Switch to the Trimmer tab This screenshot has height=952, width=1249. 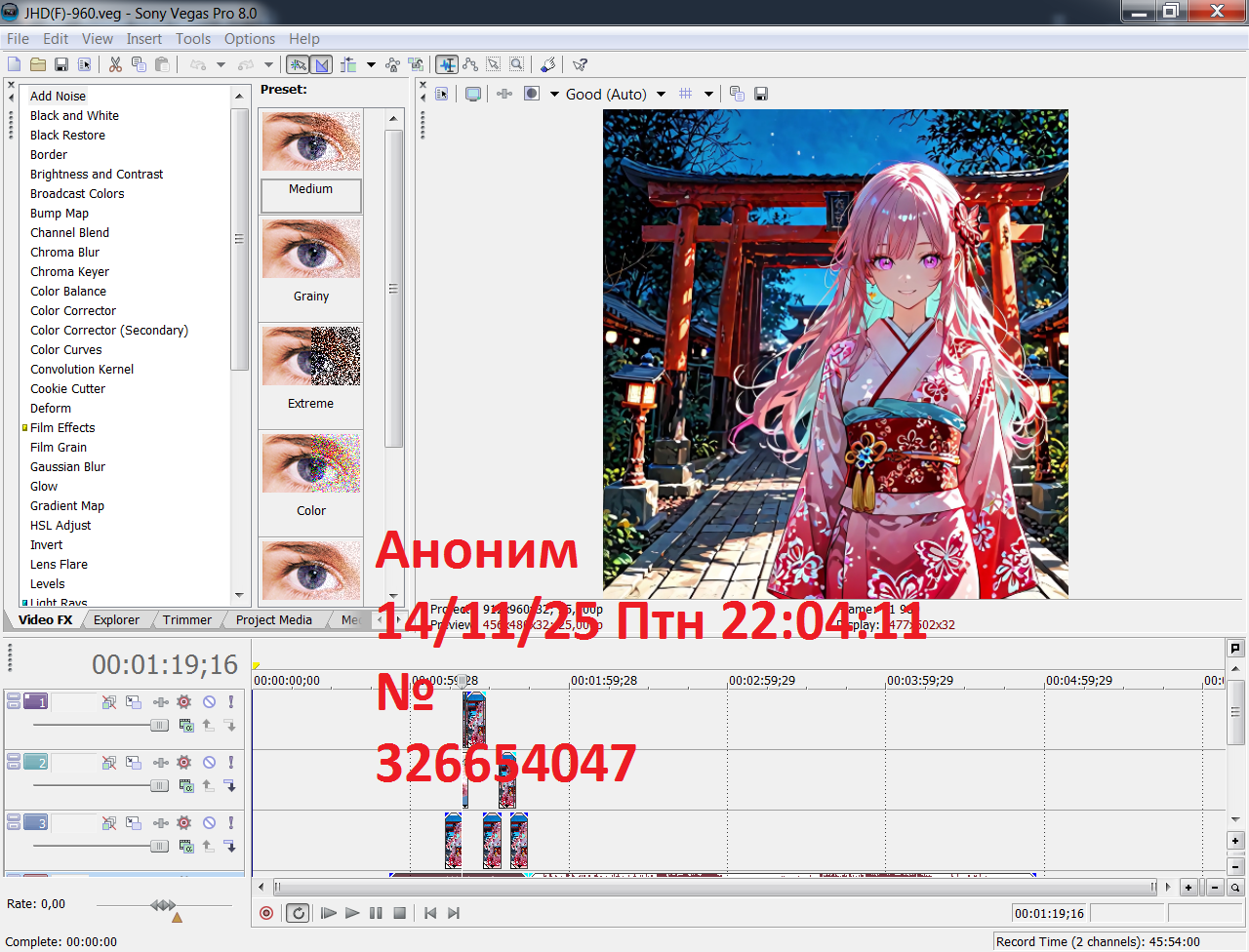coord(187,619)
